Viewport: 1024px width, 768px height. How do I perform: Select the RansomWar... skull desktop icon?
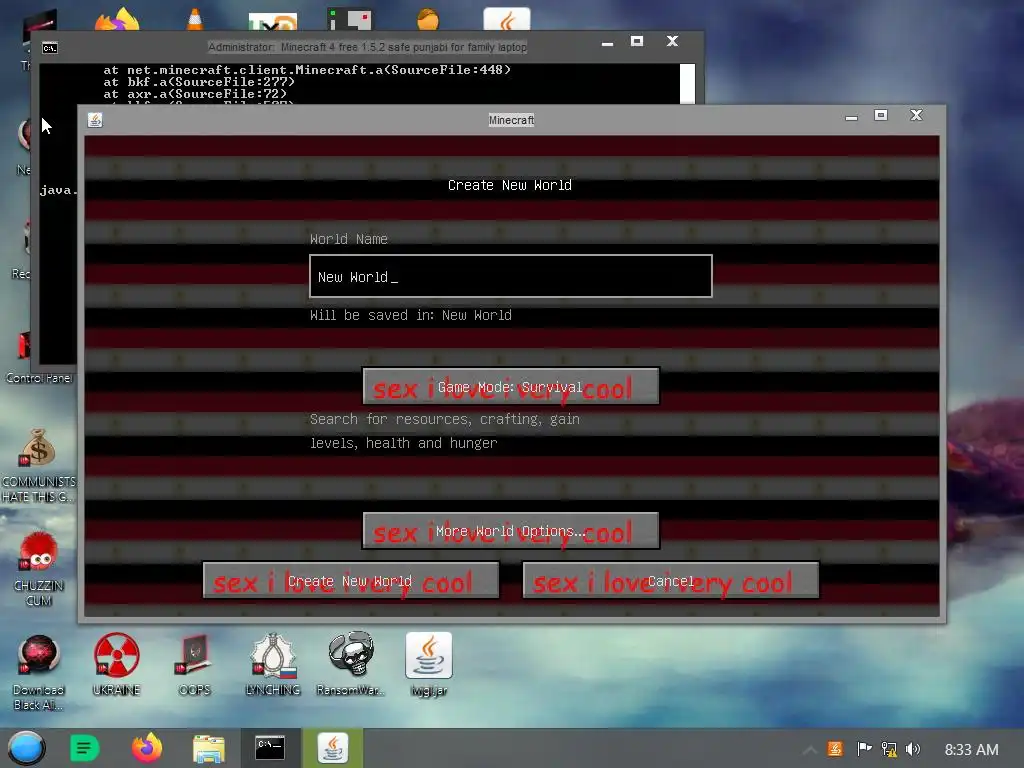click(x=351, y=664)
